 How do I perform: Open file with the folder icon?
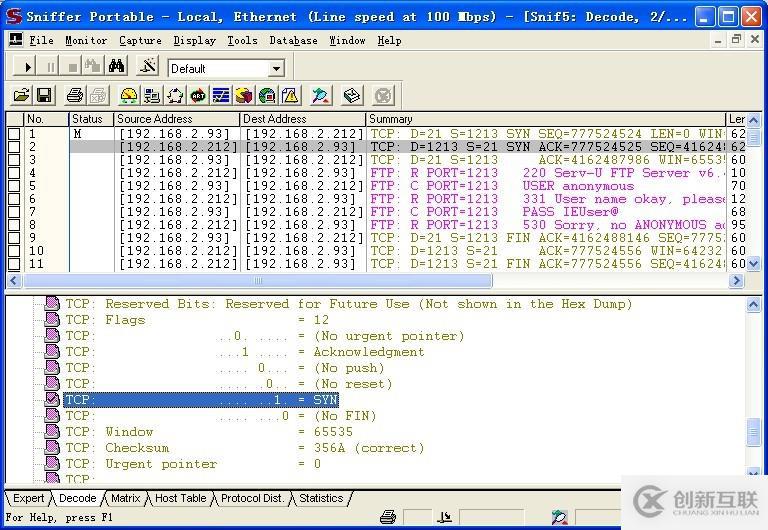tap(21, 96)
